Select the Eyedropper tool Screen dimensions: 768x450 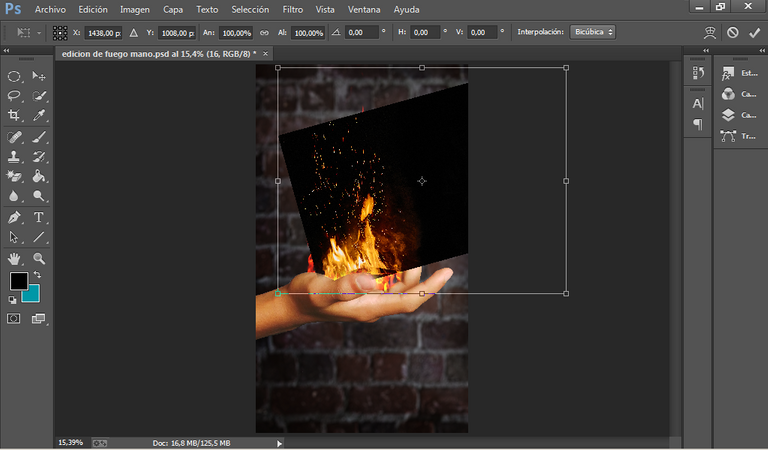click(x=39, y=115)
